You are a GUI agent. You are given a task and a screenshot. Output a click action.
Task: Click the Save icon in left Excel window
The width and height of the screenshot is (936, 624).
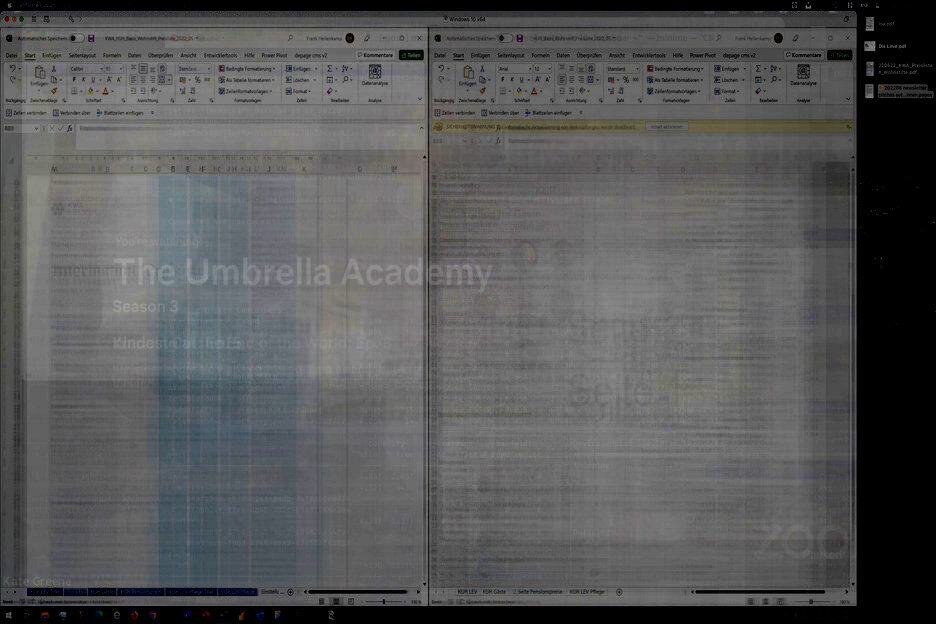pos(91,38)
